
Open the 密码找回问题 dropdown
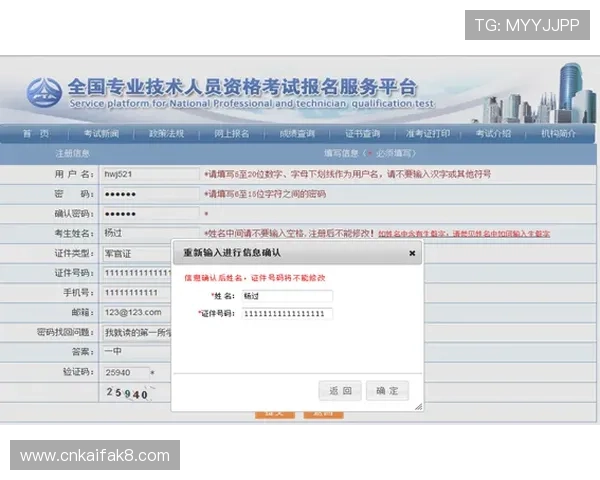coord(137,333)
